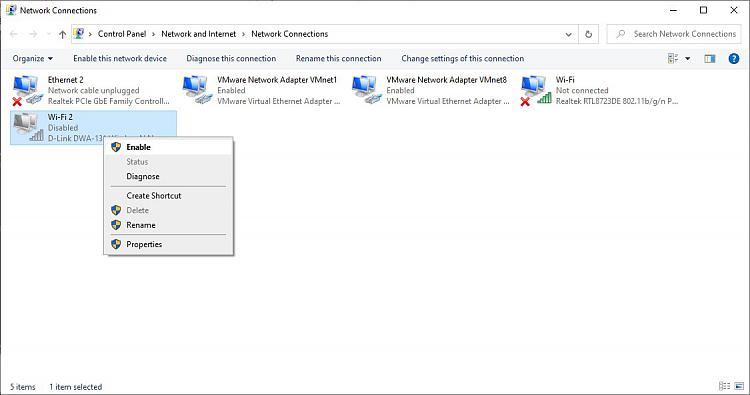750x395 pixels.
Task: Click Enable this network device
Action: click(x=120, y=58)
